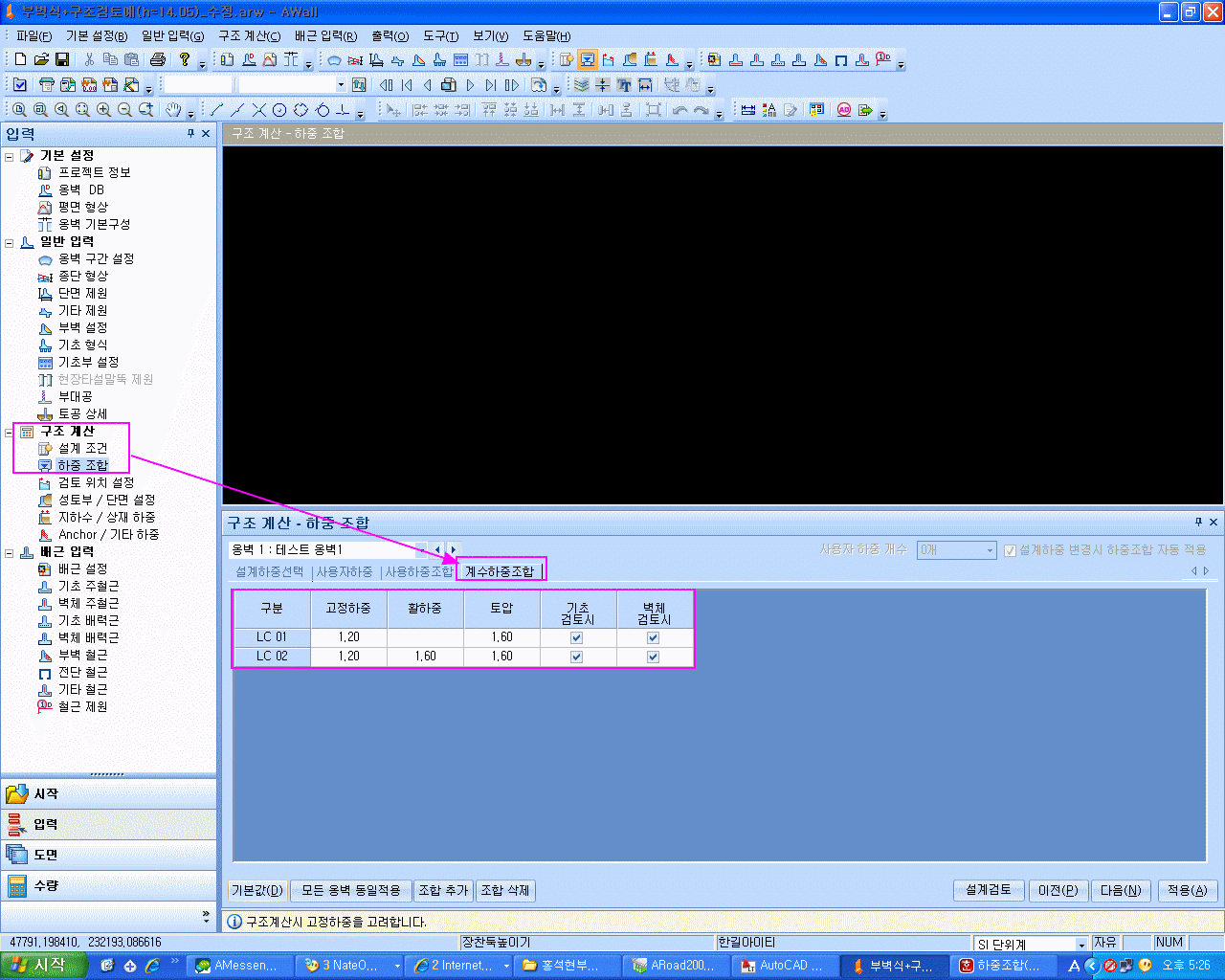Image resolution: width=1225 pixels, height=980 pixels.
Task: Click the New document icon
Action: [20, 59]
